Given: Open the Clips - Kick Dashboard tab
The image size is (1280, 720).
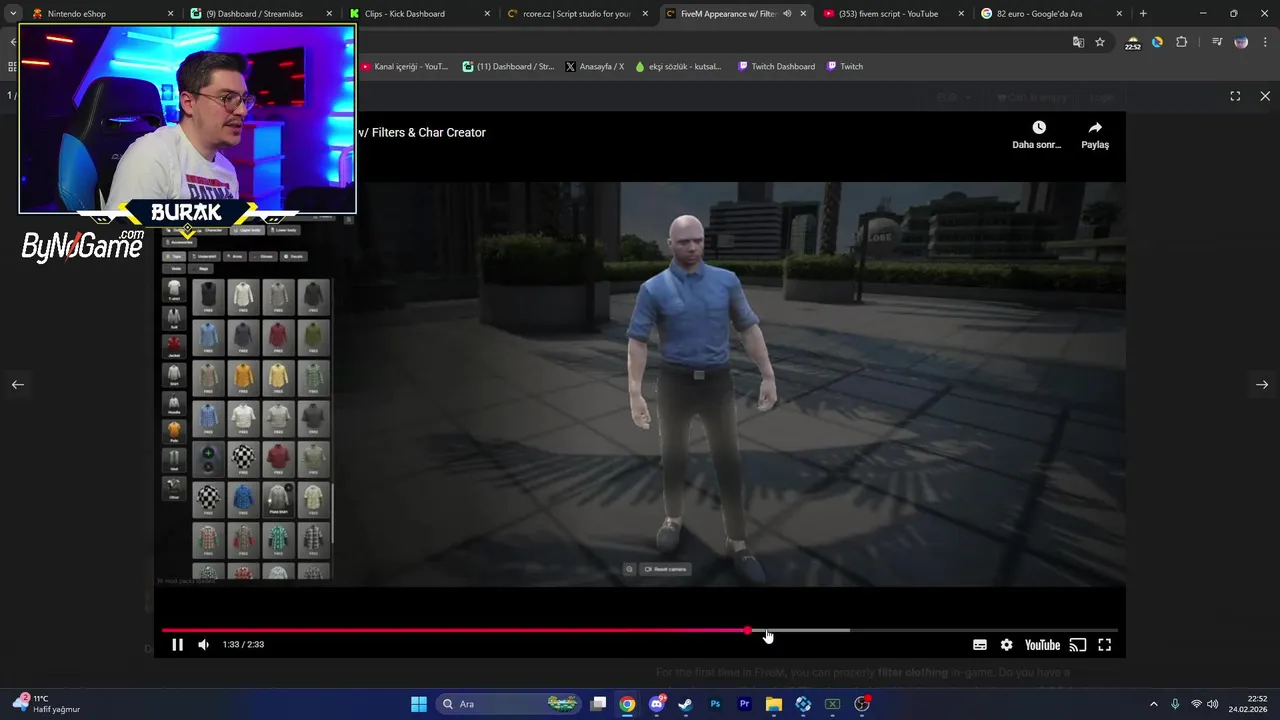Looking at the screenshot, I should tap(418, 14).
